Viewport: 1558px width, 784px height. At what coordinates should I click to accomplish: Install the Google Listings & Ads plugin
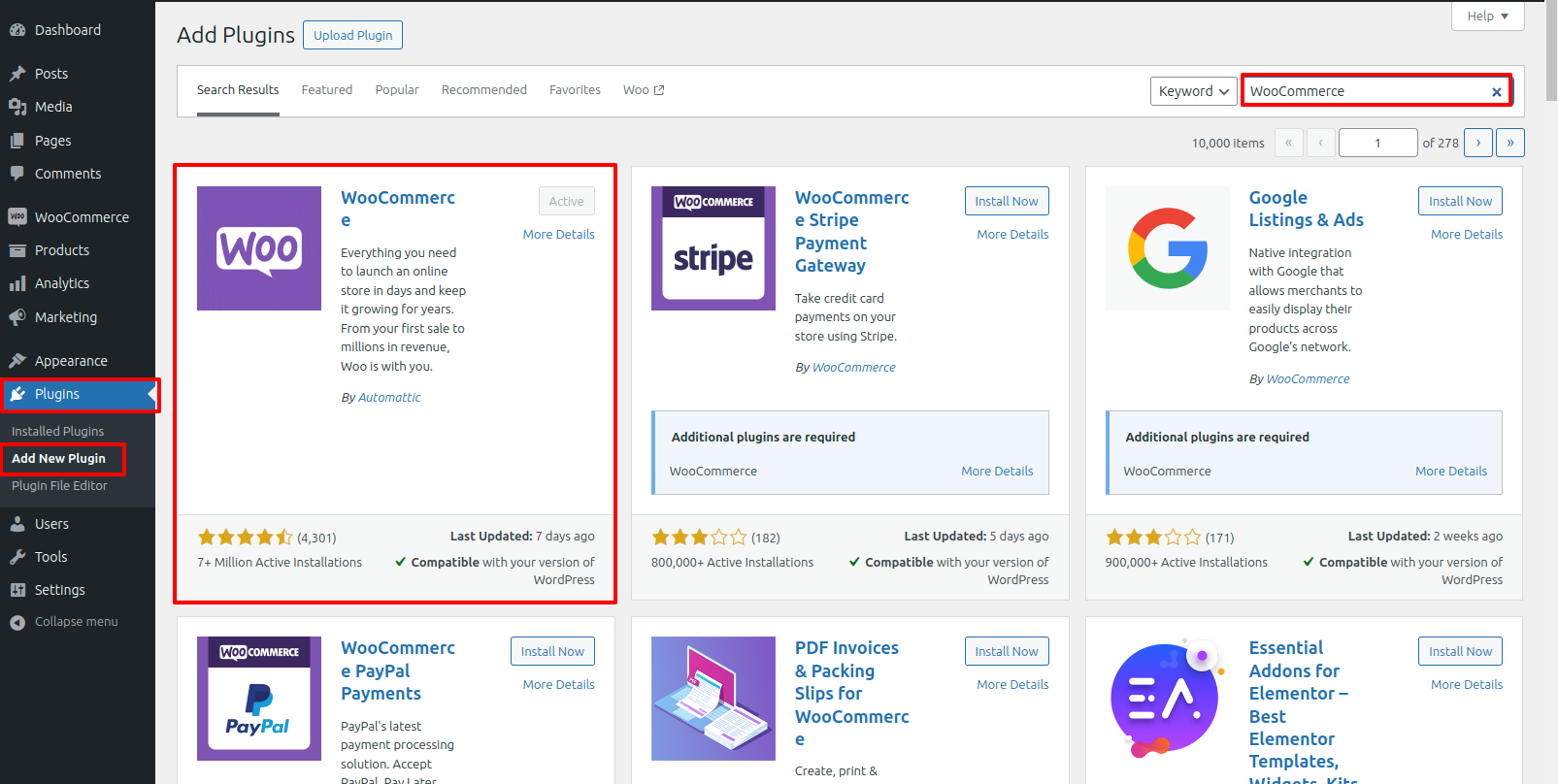1460,201
